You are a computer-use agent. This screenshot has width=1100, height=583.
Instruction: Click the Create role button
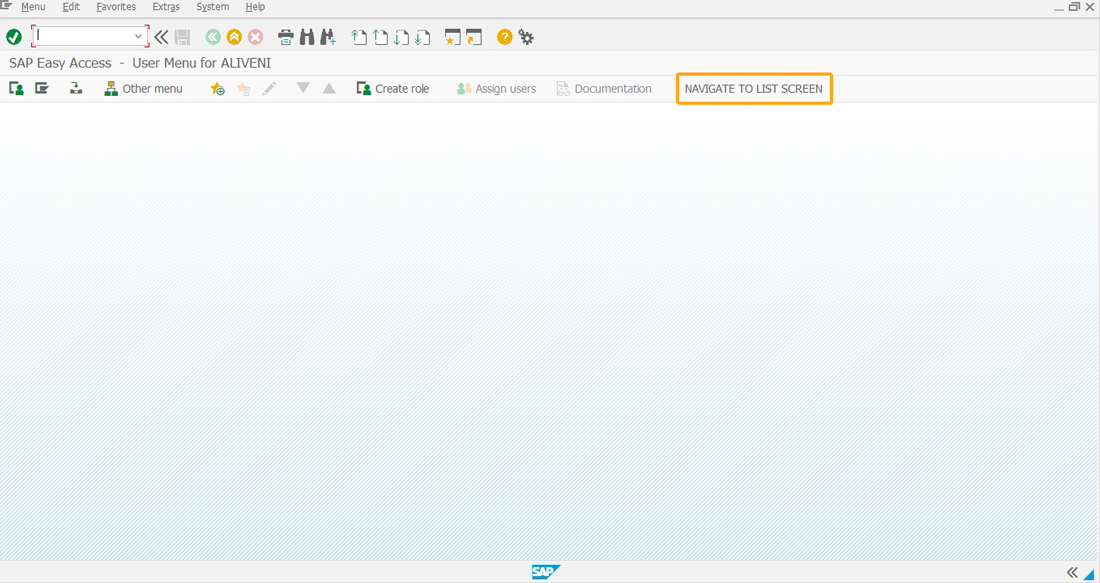[393, 88]
